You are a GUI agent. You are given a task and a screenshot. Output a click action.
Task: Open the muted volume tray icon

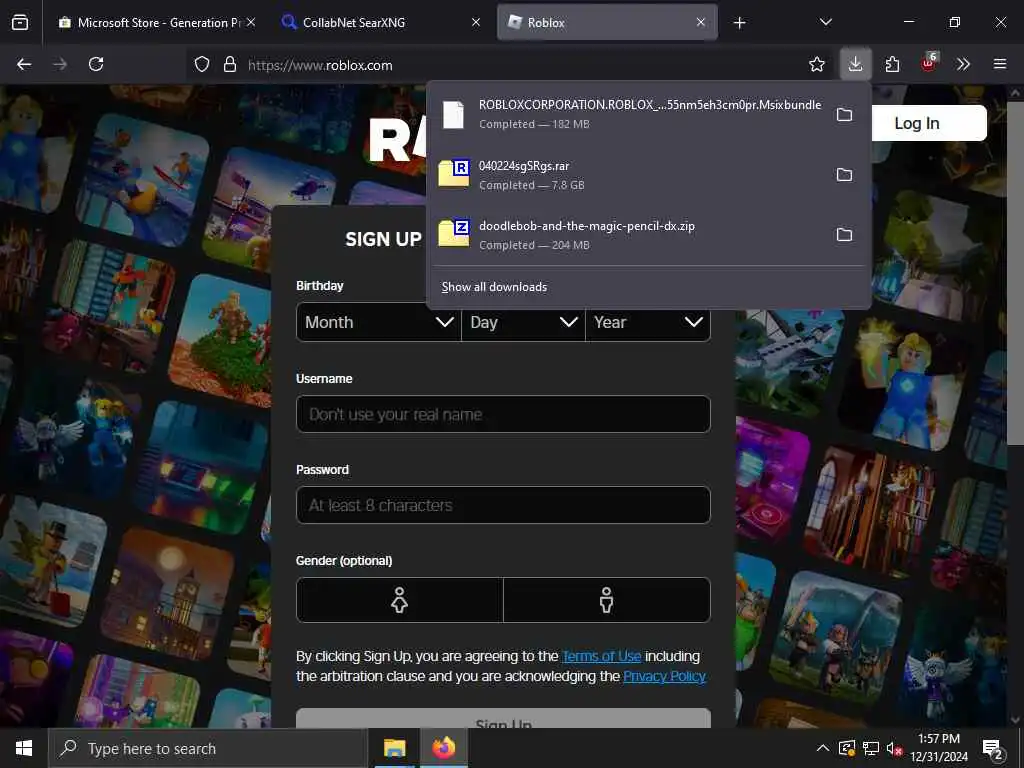coord(894,748)
